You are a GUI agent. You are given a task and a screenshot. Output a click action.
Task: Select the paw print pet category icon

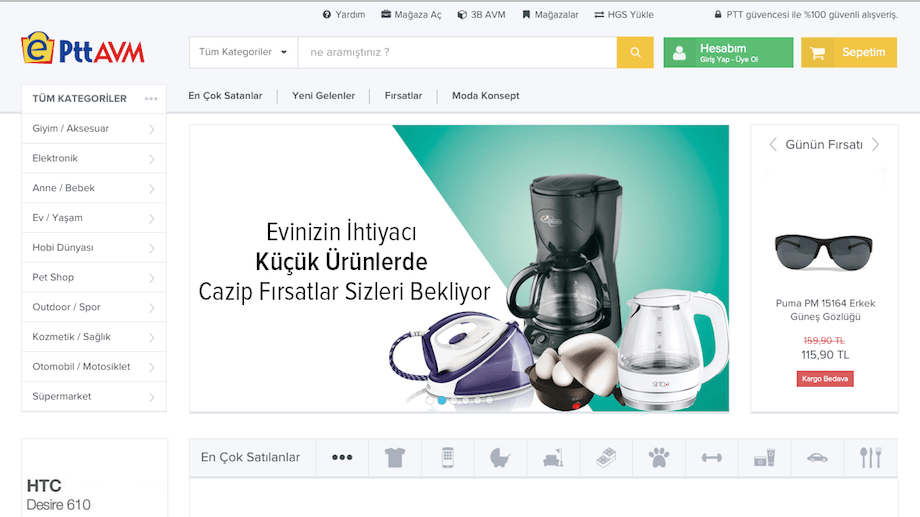658,457
